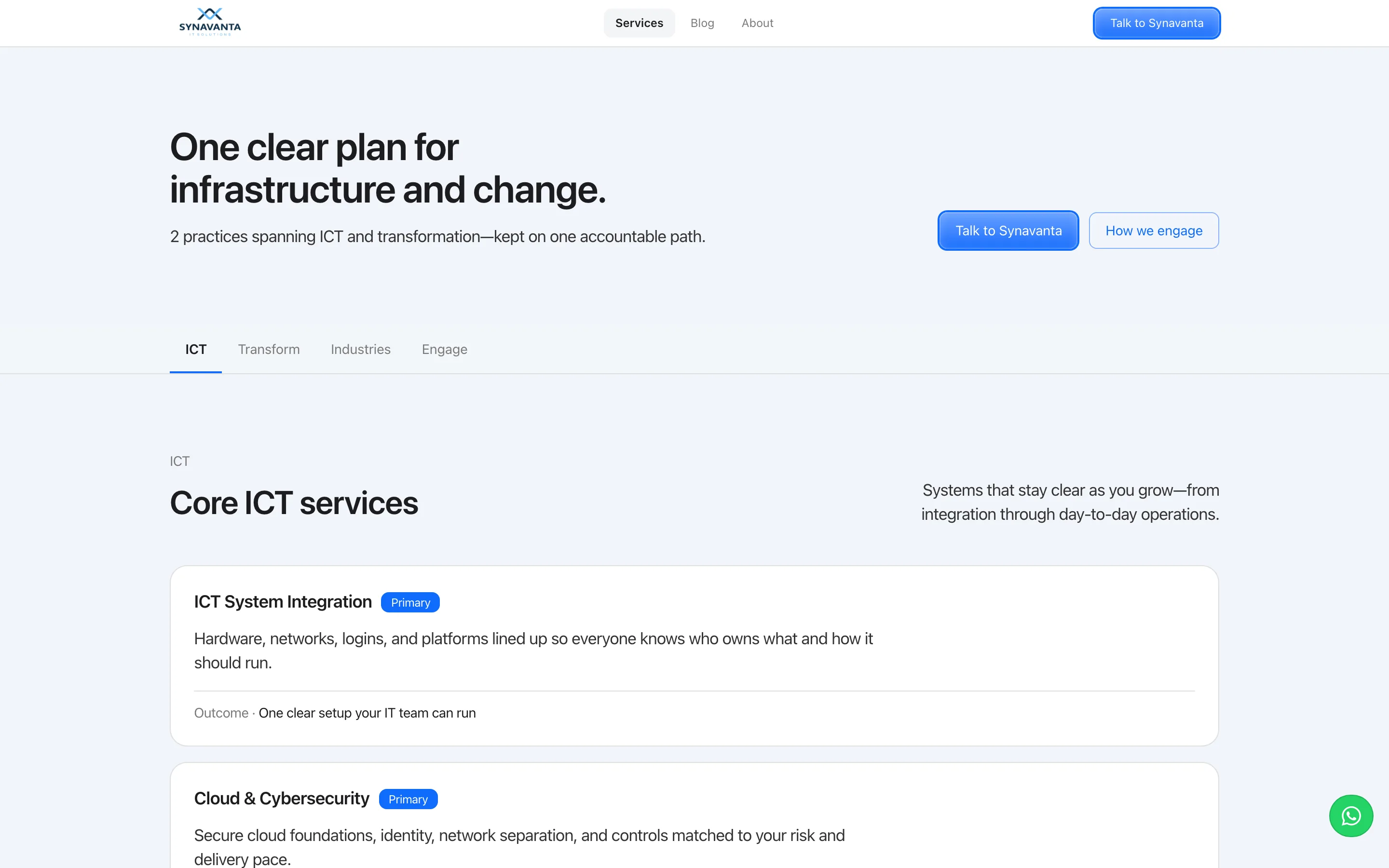Open the About page

click(757, 23)
